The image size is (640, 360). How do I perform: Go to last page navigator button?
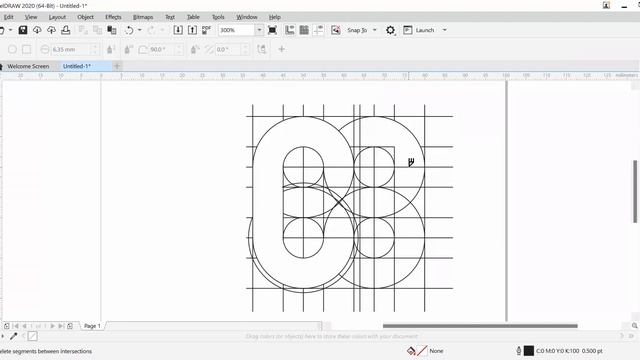(61, 326)
